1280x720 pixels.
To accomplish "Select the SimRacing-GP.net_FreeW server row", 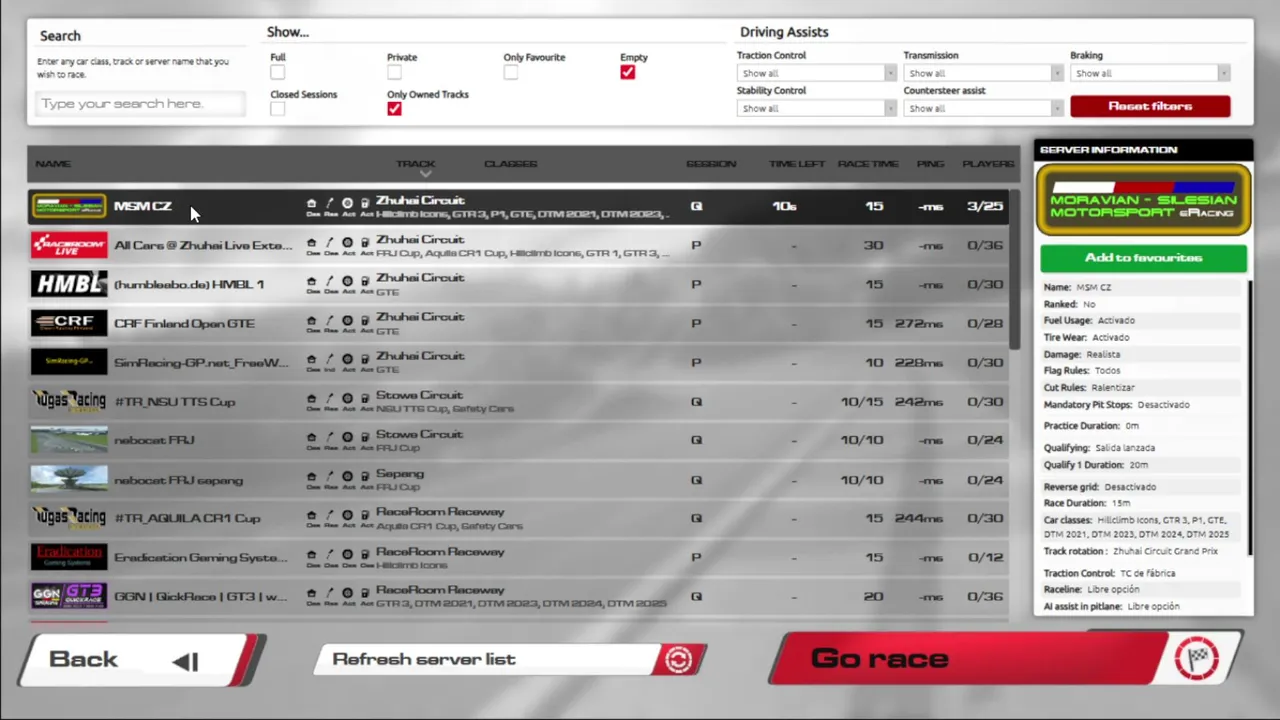I will pos(518,362).
